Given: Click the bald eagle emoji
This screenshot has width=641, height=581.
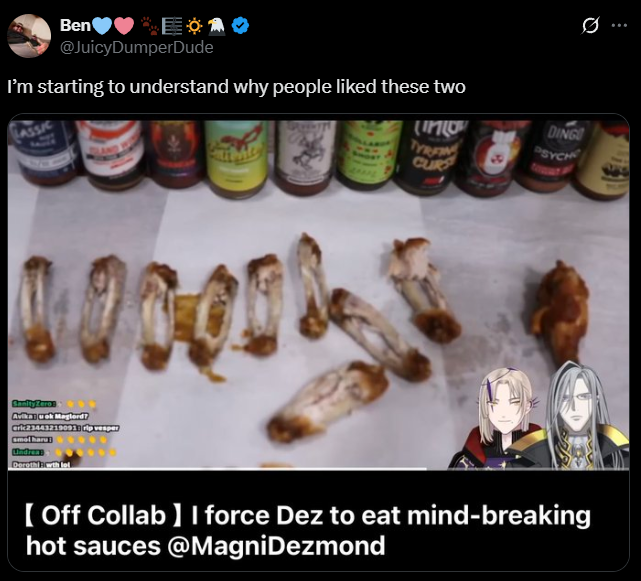Looking at the screenshot, I should pos(216,26).
